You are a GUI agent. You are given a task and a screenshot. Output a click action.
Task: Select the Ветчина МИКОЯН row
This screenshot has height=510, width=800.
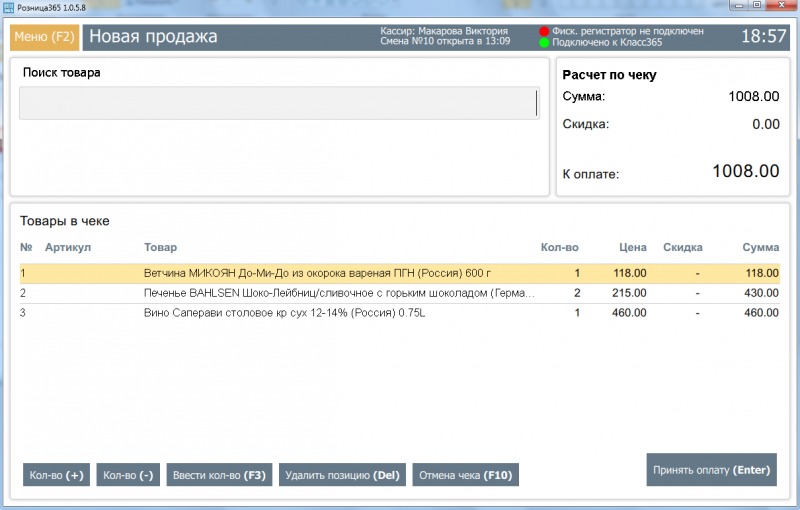coord(399,273)
